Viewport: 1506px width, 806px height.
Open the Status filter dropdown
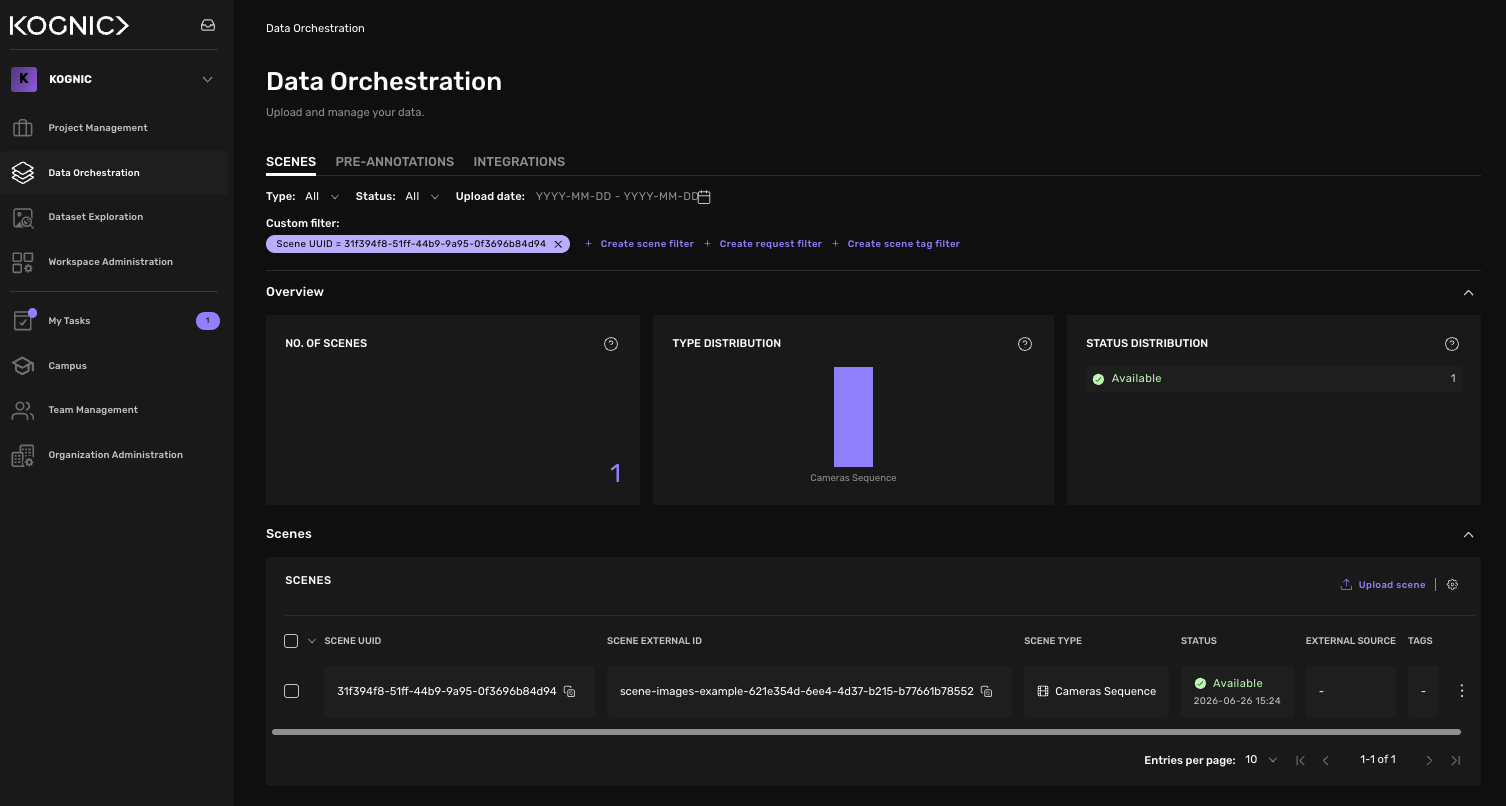coord(422,197)
